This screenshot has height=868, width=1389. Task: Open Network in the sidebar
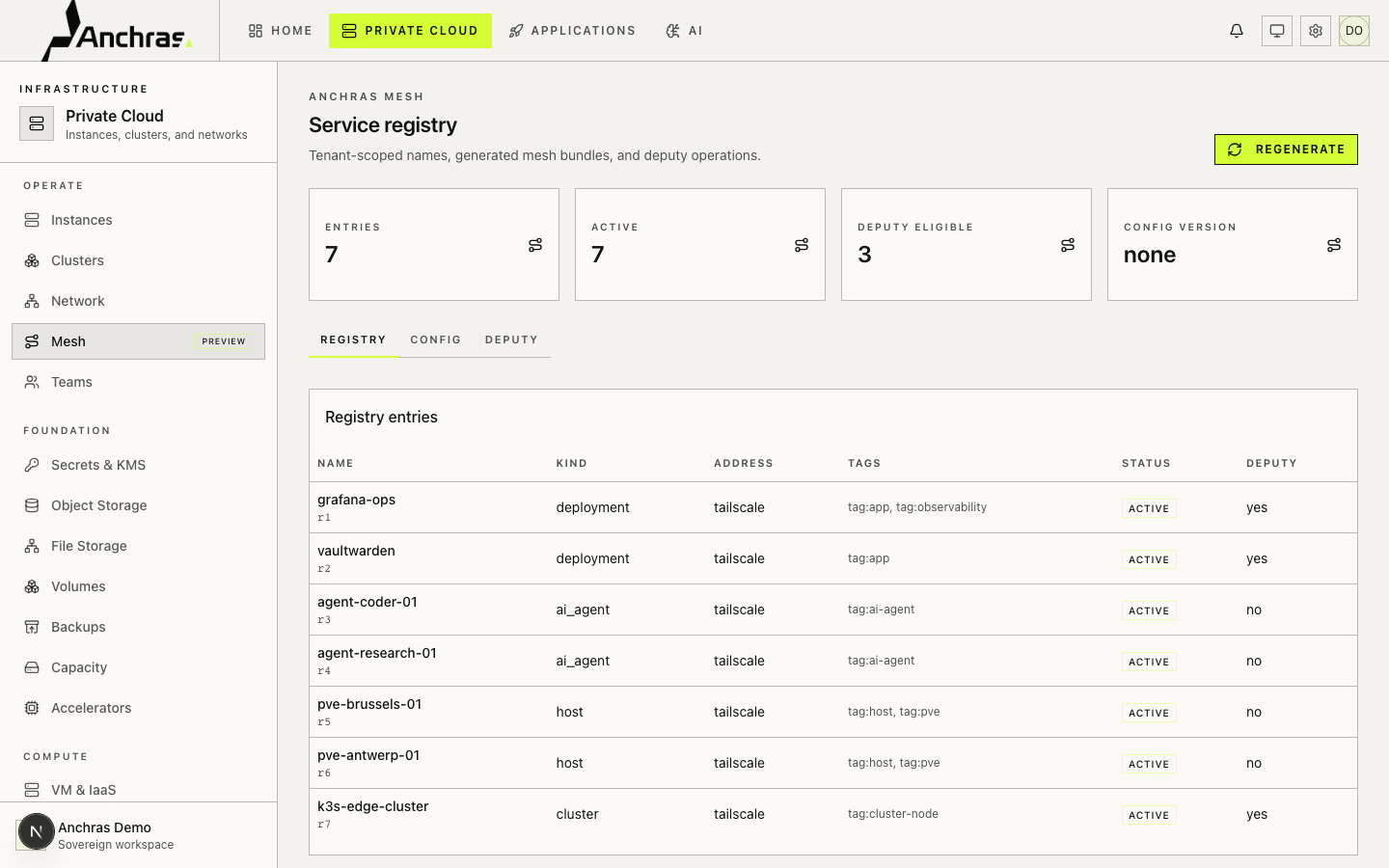138,301
